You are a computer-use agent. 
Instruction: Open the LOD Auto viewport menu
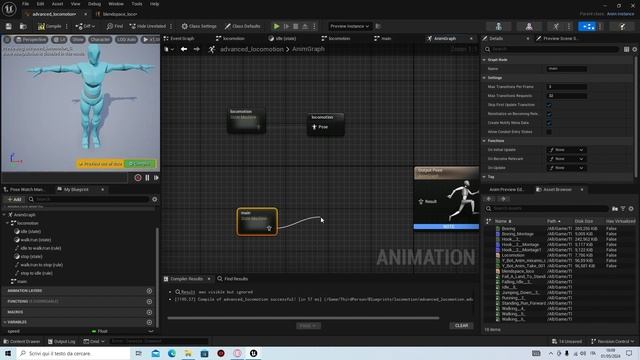point(127,40)
